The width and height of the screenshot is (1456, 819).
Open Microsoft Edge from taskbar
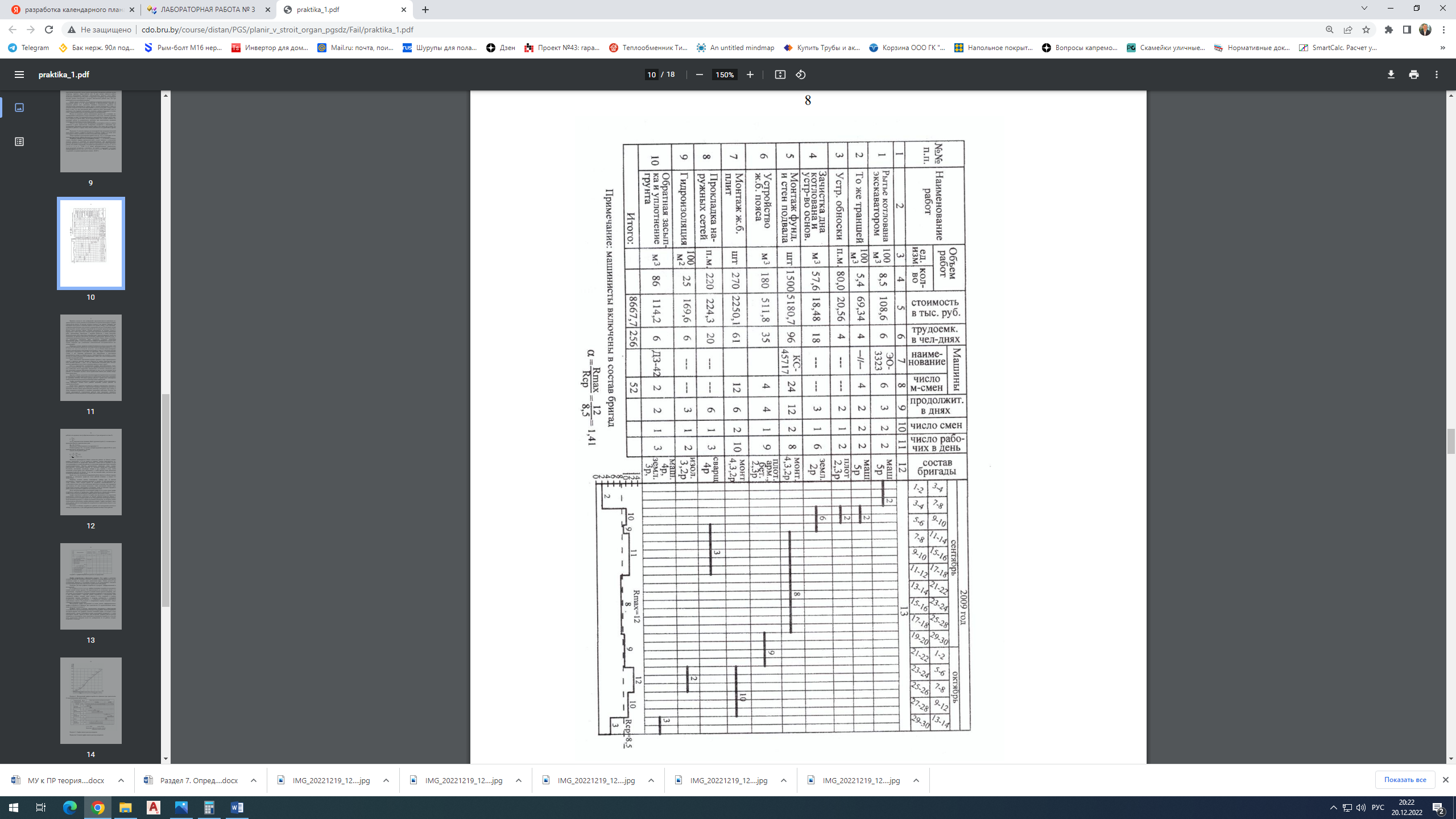69,808
